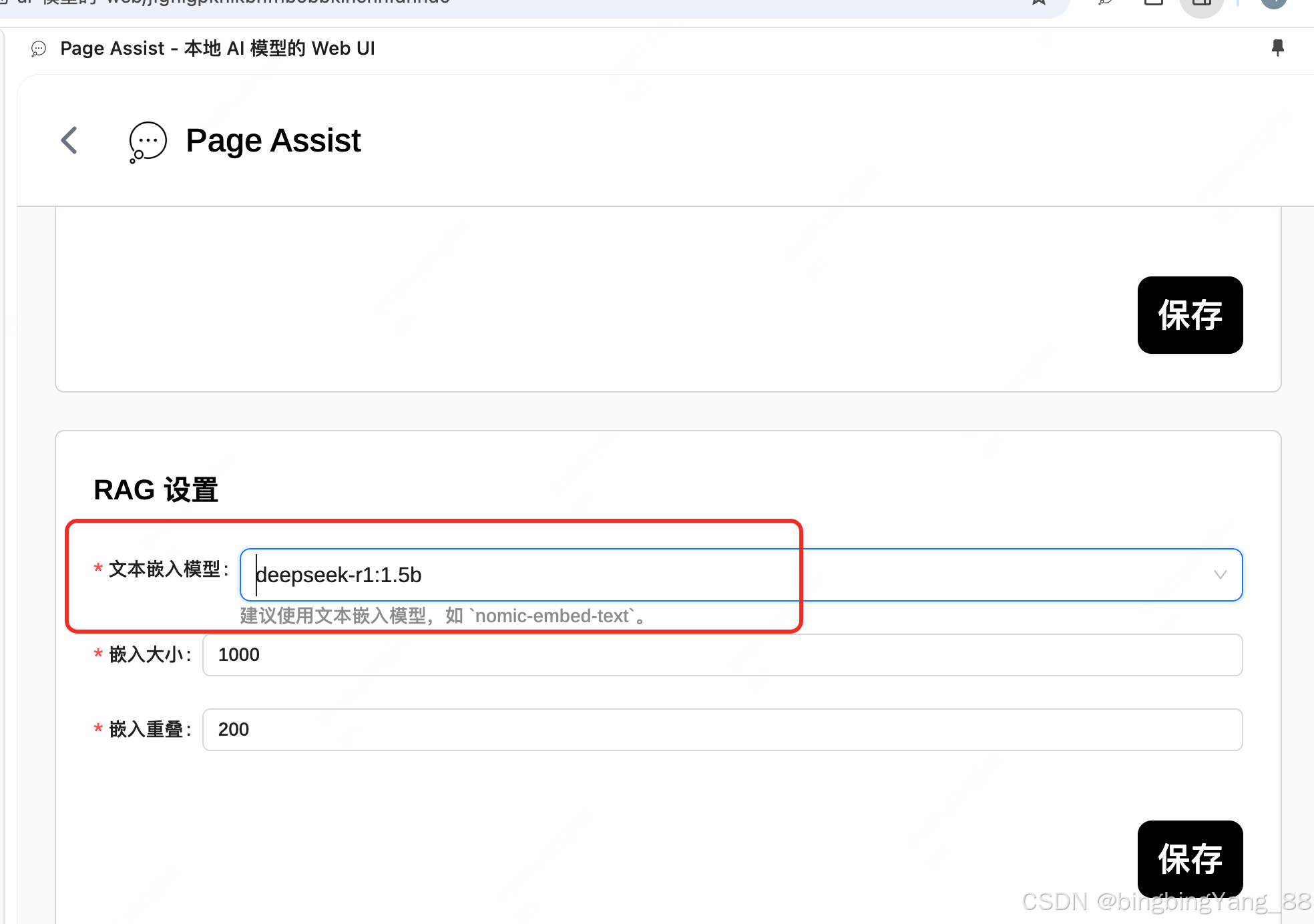Click the back chevron beside Page Assist logo

[69, 140]
